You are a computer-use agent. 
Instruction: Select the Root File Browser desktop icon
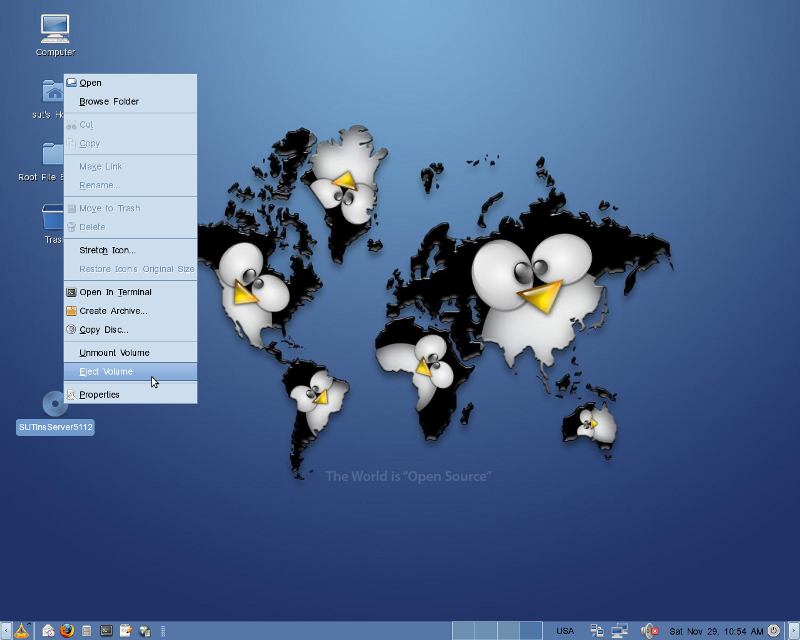click(53, 154)
